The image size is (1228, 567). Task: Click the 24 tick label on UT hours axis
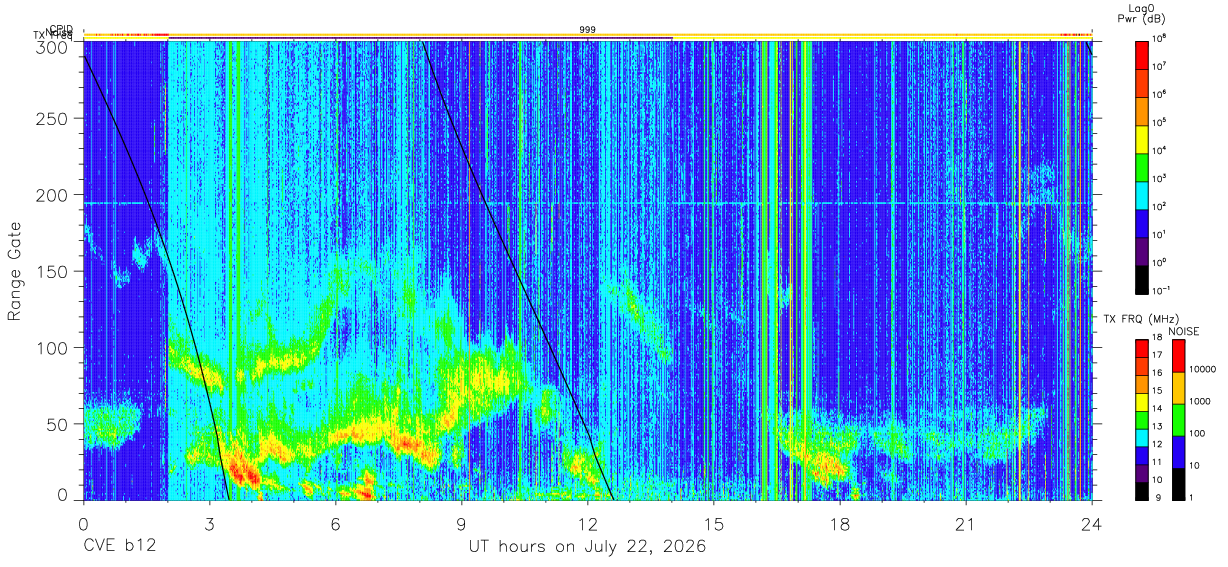pyautogui.click(x=1091, y=523)
